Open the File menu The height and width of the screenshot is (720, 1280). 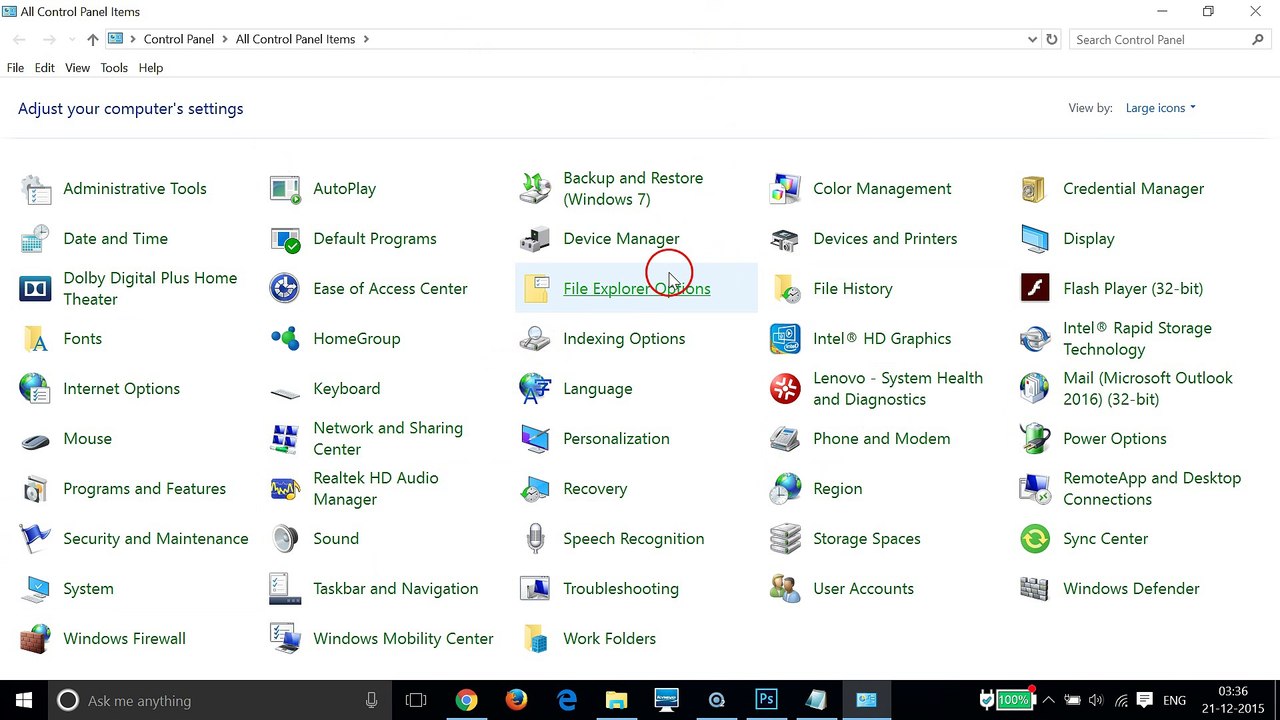[x=15, y=68]
